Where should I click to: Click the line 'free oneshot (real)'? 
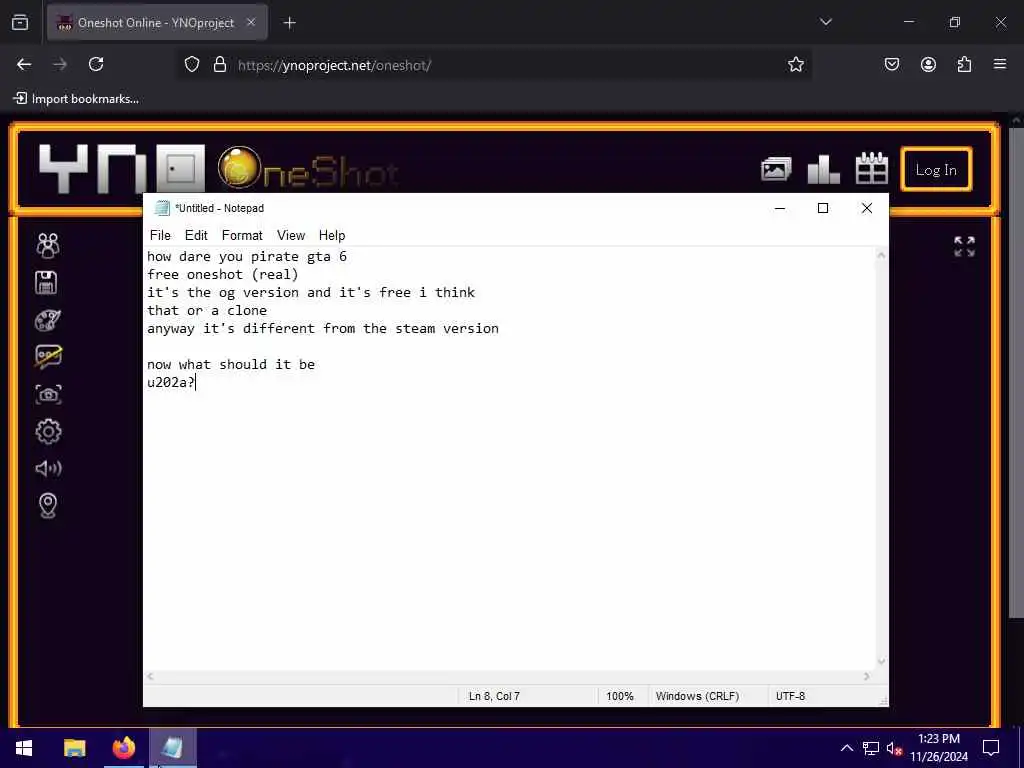[223, 274]
